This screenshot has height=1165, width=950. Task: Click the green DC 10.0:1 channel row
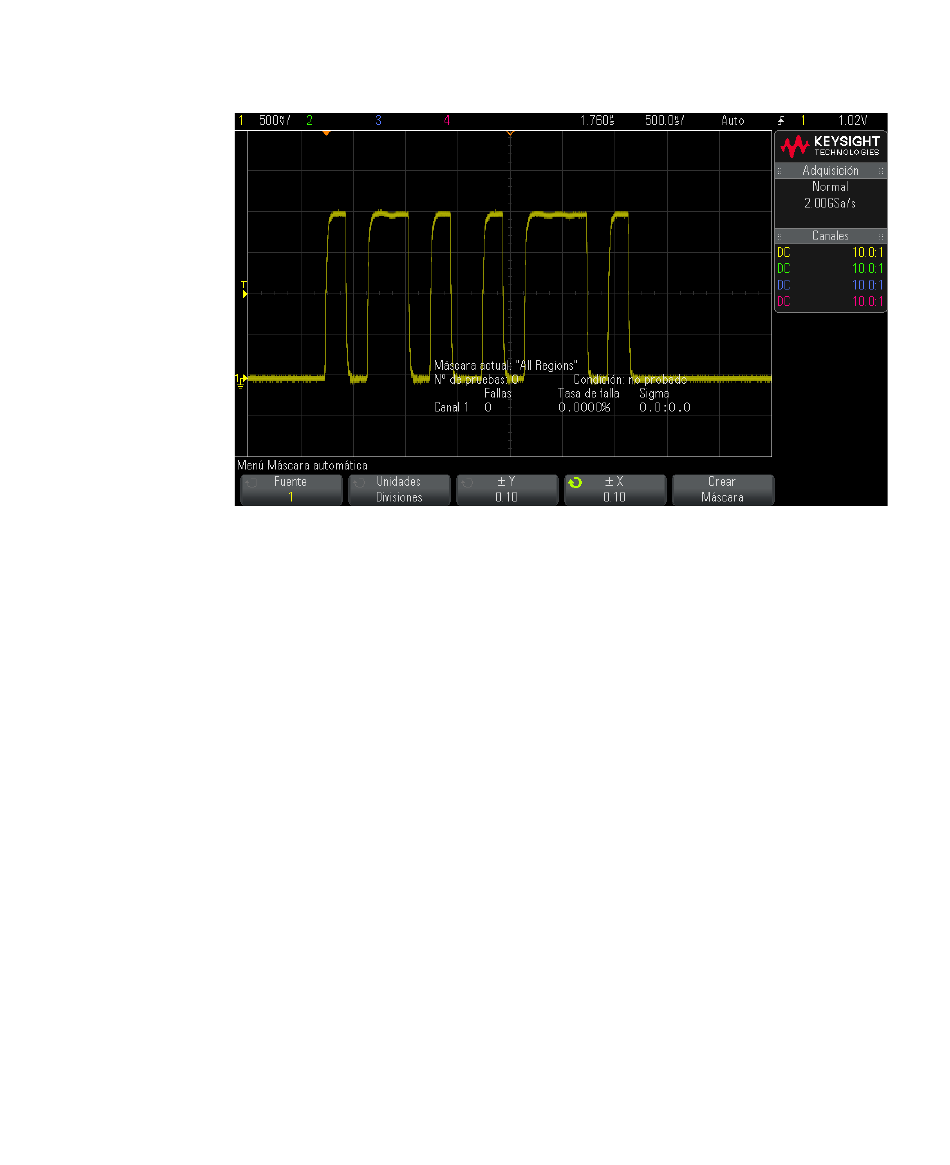[x=830, y=269]
